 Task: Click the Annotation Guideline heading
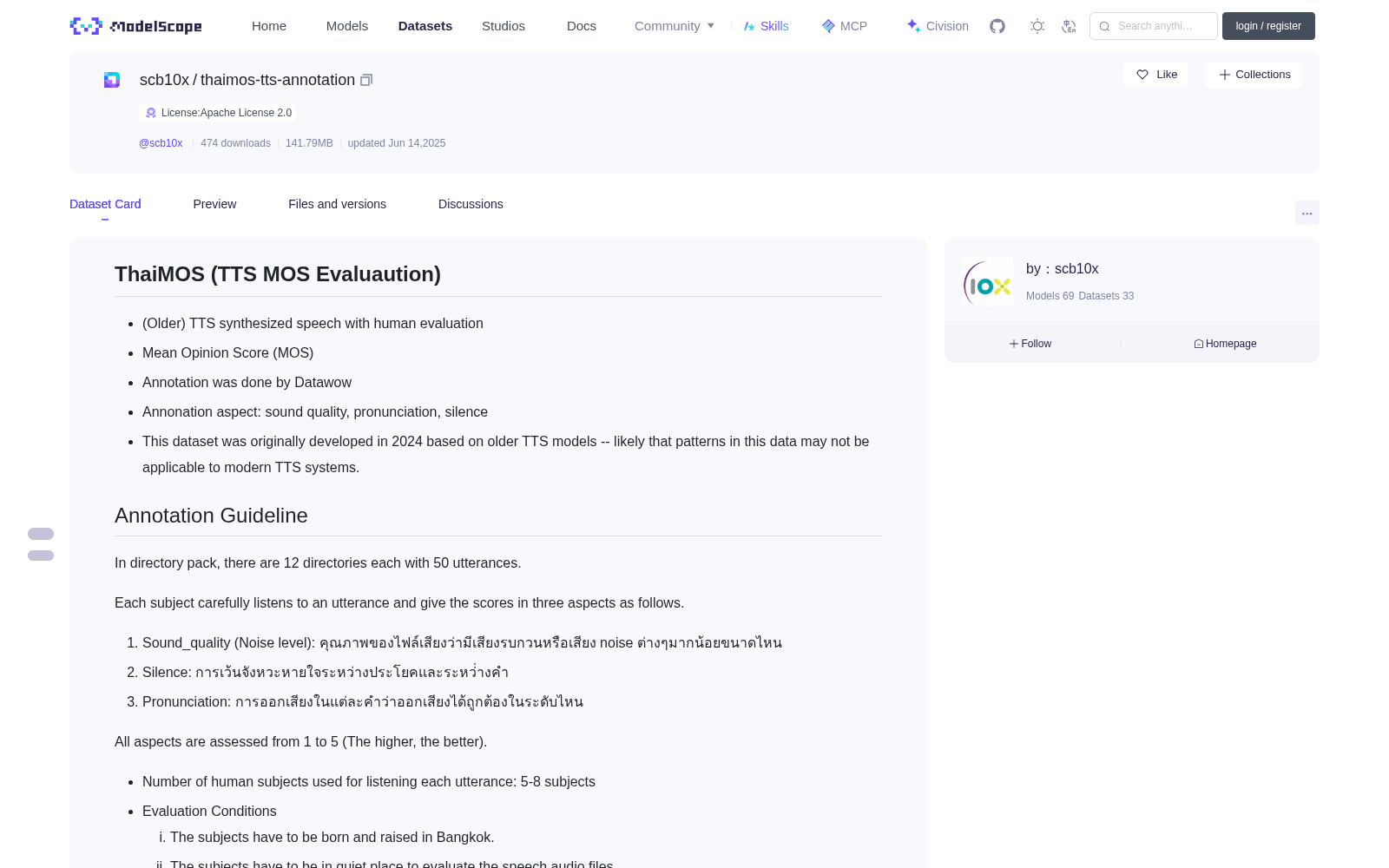[x=211, y=516]
